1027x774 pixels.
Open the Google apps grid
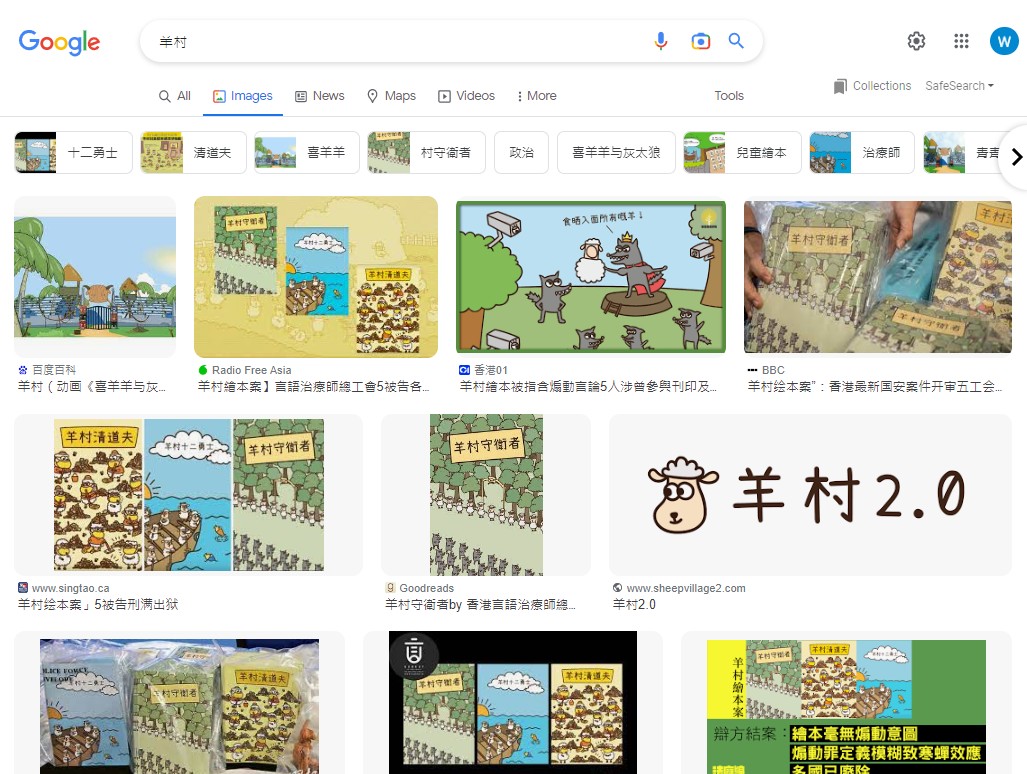(x=961, y=41)
